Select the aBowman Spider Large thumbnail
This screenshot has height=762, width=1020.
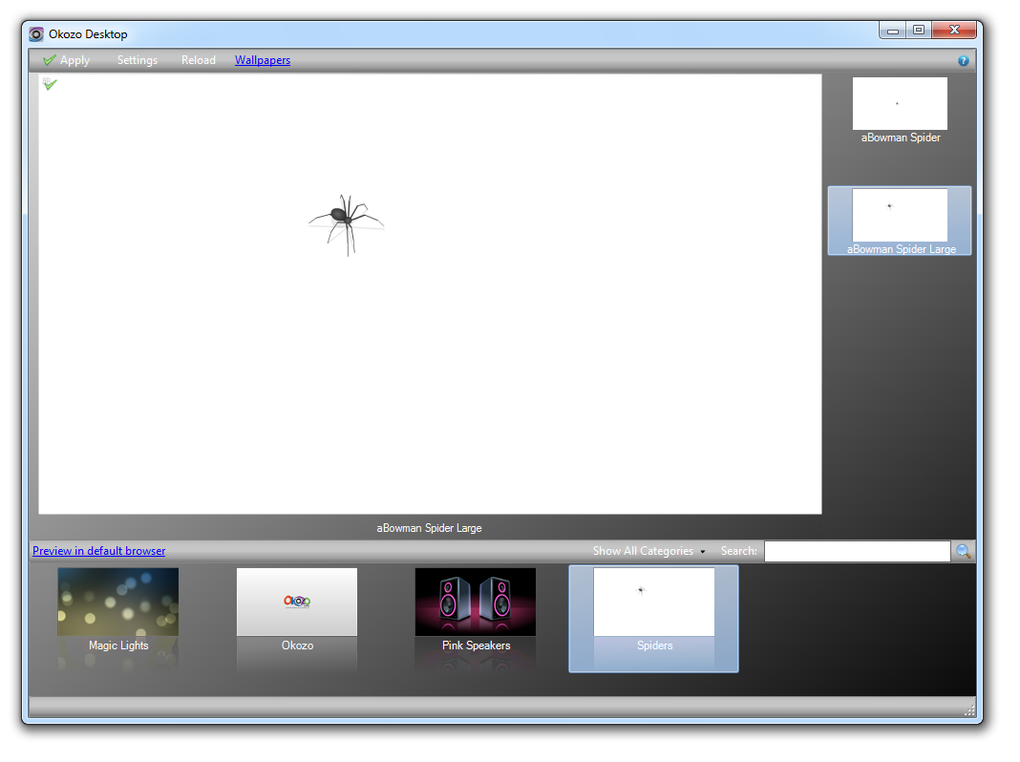point(900,221)
